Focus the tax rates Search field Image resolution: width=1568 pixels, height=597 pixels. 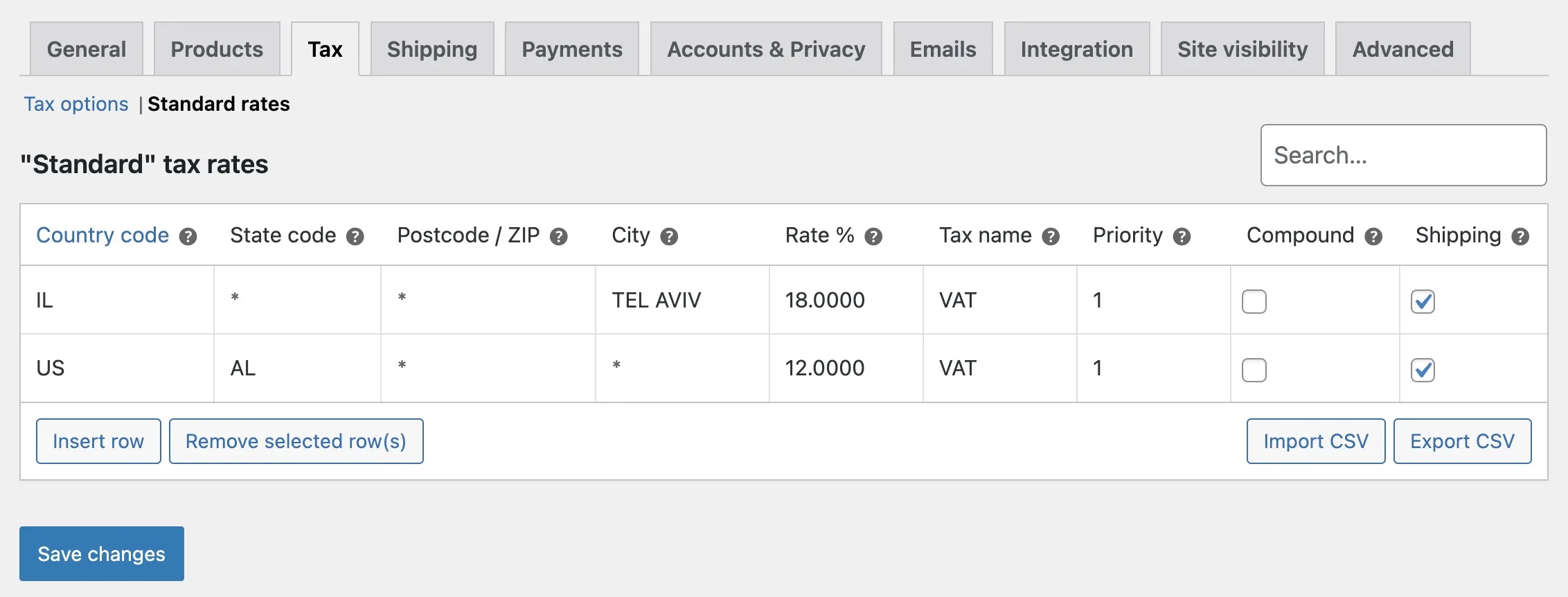1404,155
